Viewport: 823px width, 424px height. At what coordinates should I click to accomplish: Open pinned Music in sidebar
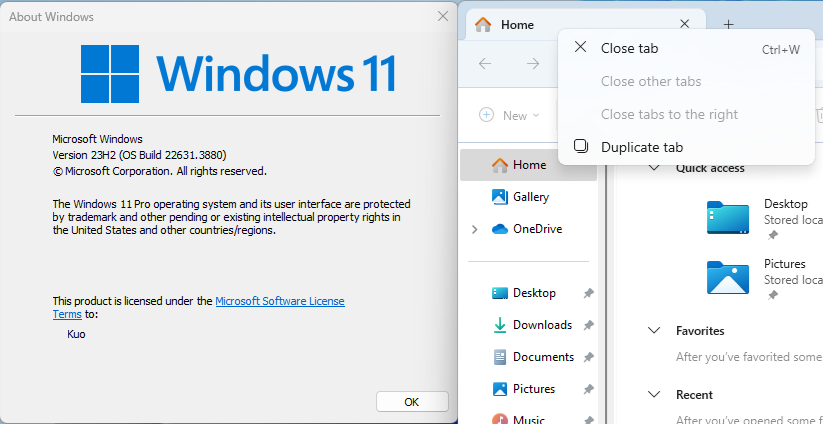(528, 419)
